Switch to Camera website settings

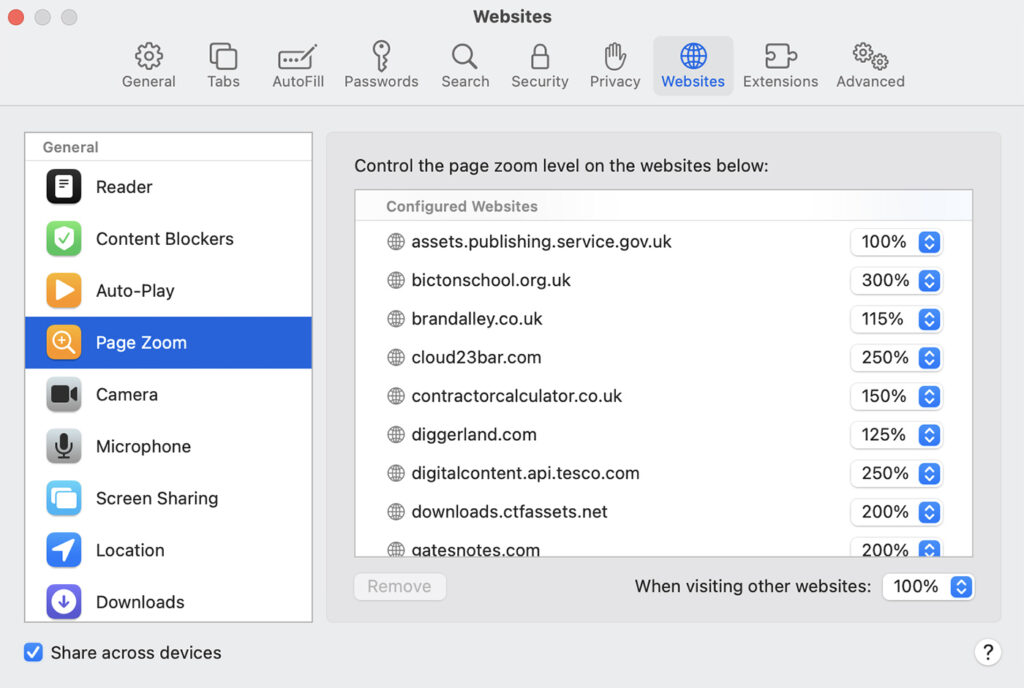[x=126, y=395]
